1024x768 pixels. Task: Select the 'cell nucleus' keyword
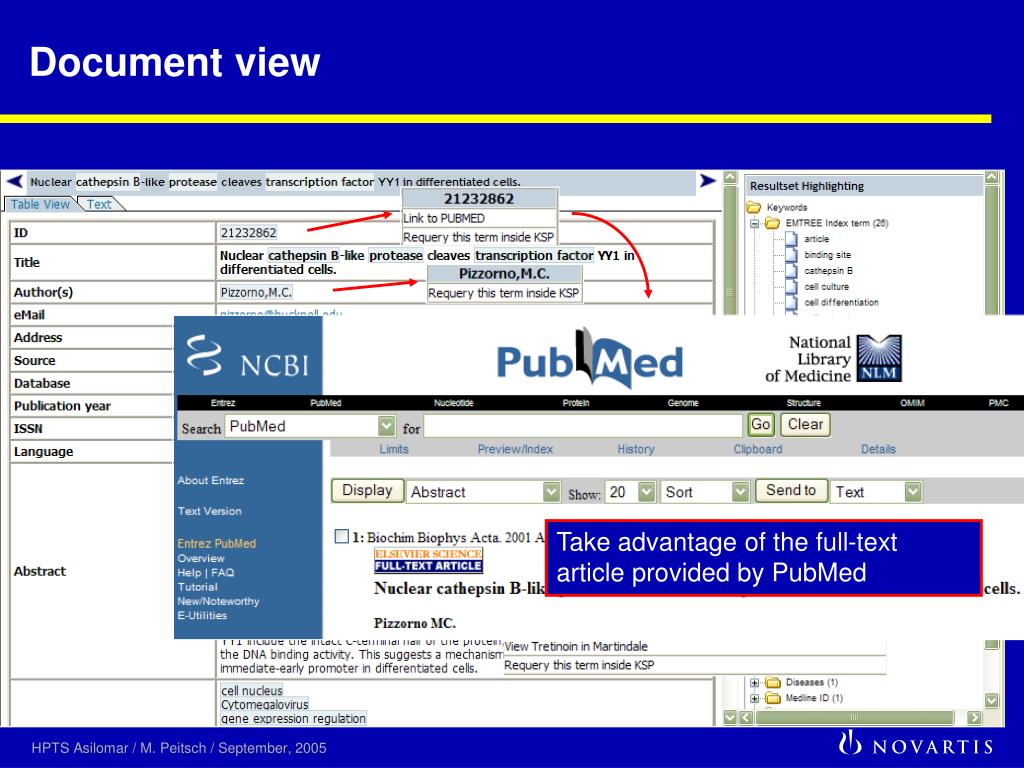tap(251, 690)
